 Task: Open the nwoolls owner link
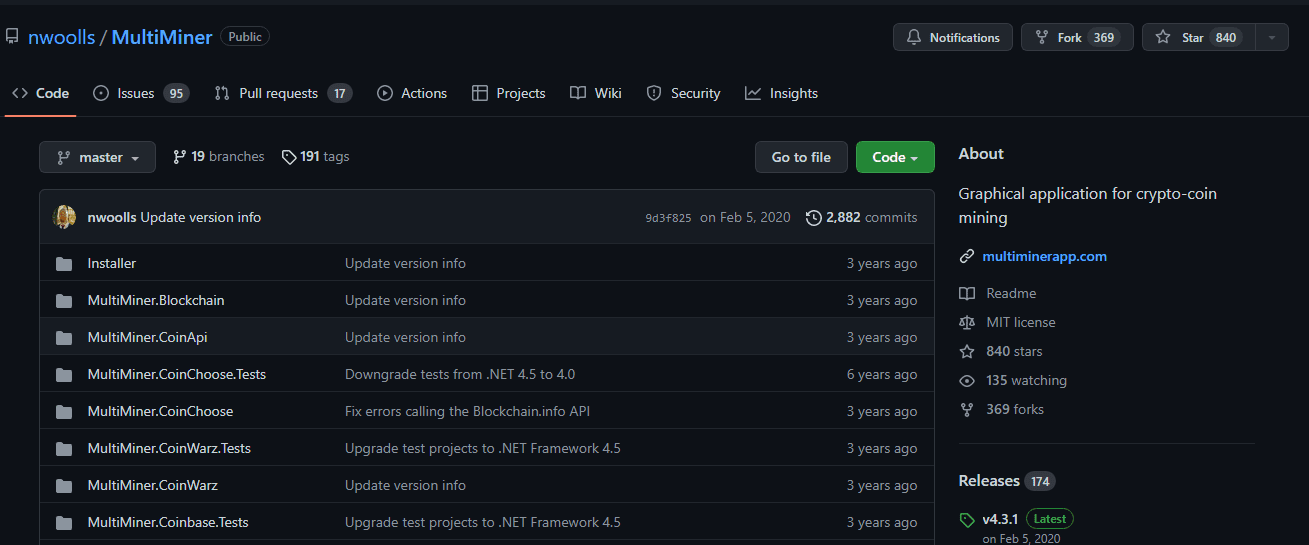pos(62,37)
